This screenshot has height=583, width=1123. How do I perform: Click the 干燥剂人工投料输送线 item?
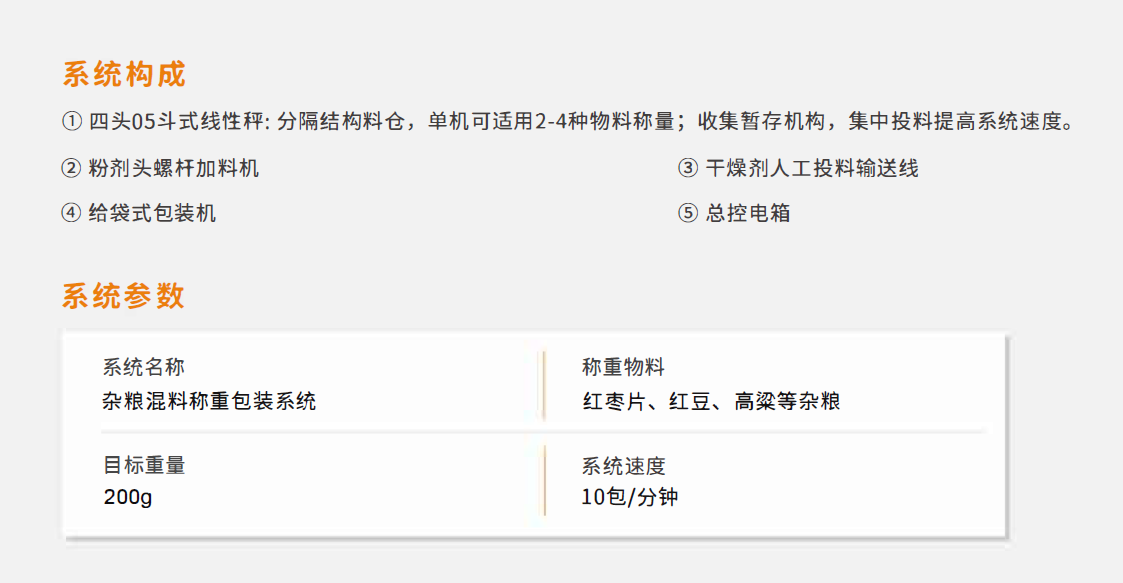coord(811,168)
